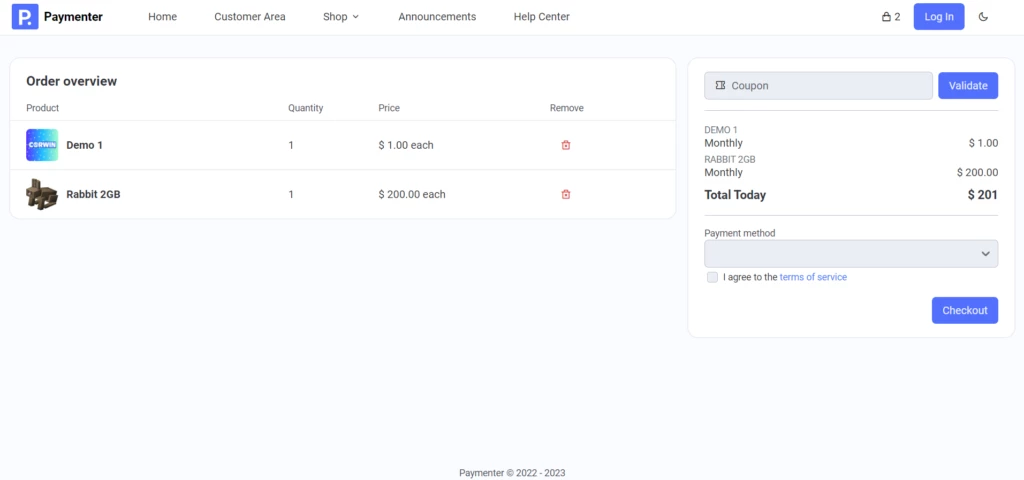The height and width of the screenshot is (480, 1024).
Task: Navigate to Announcements
Action: coord(437,17)
